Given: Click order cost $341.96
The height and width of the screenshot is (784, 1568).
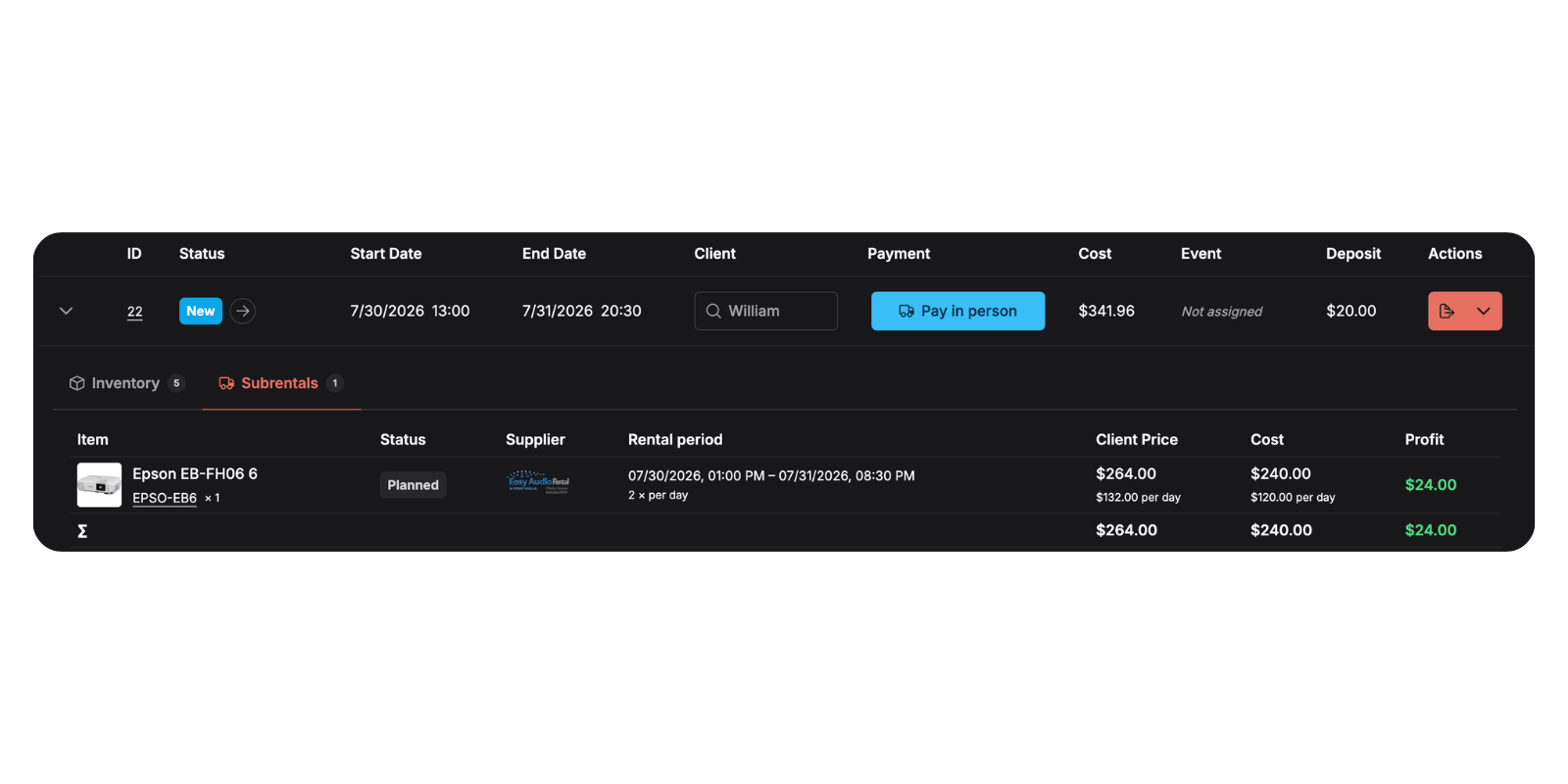Looking at the screenshot, I should (x=1106, y=311).
